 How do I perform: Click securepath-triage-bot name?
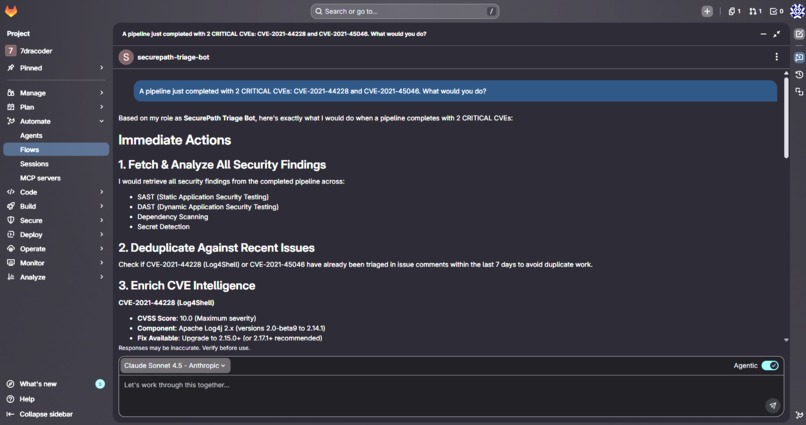coord(173,57)
